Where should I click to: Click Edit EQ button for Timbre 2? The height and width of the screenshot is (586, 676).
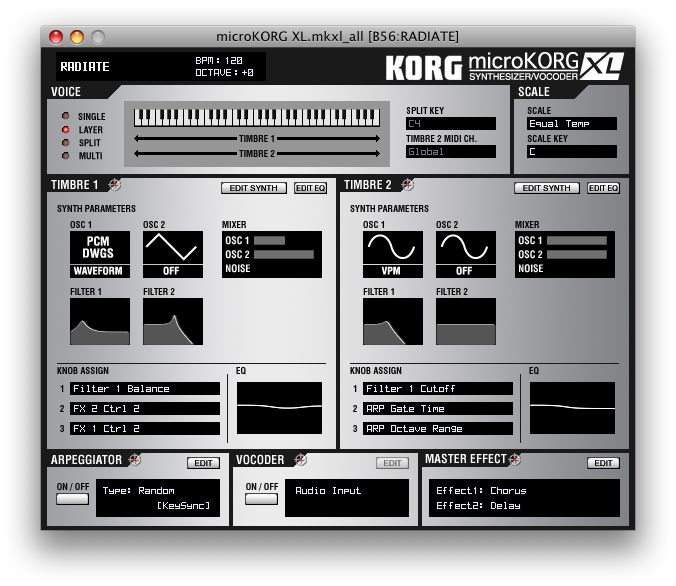(x=604, y=188)
